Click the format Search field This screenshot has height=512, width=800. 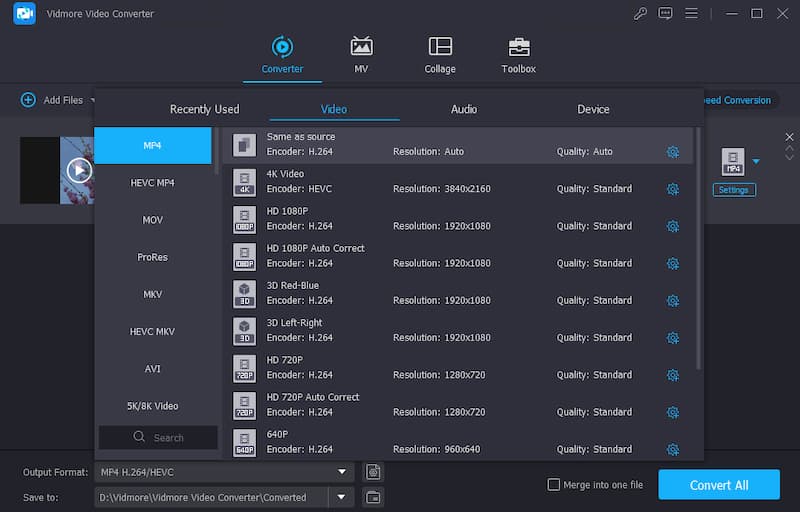pyautogui.click(x=158, y=438)
